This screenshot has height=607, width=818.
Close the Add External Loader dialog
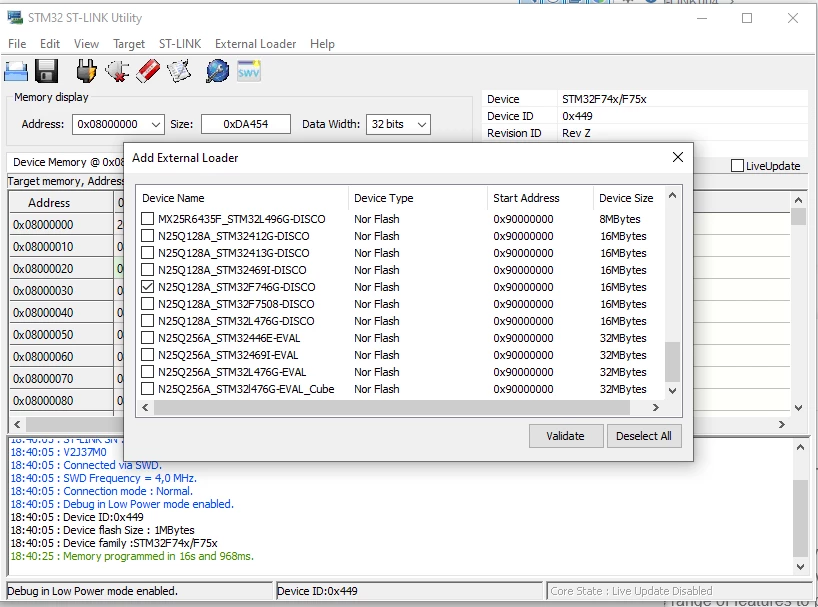678,157
